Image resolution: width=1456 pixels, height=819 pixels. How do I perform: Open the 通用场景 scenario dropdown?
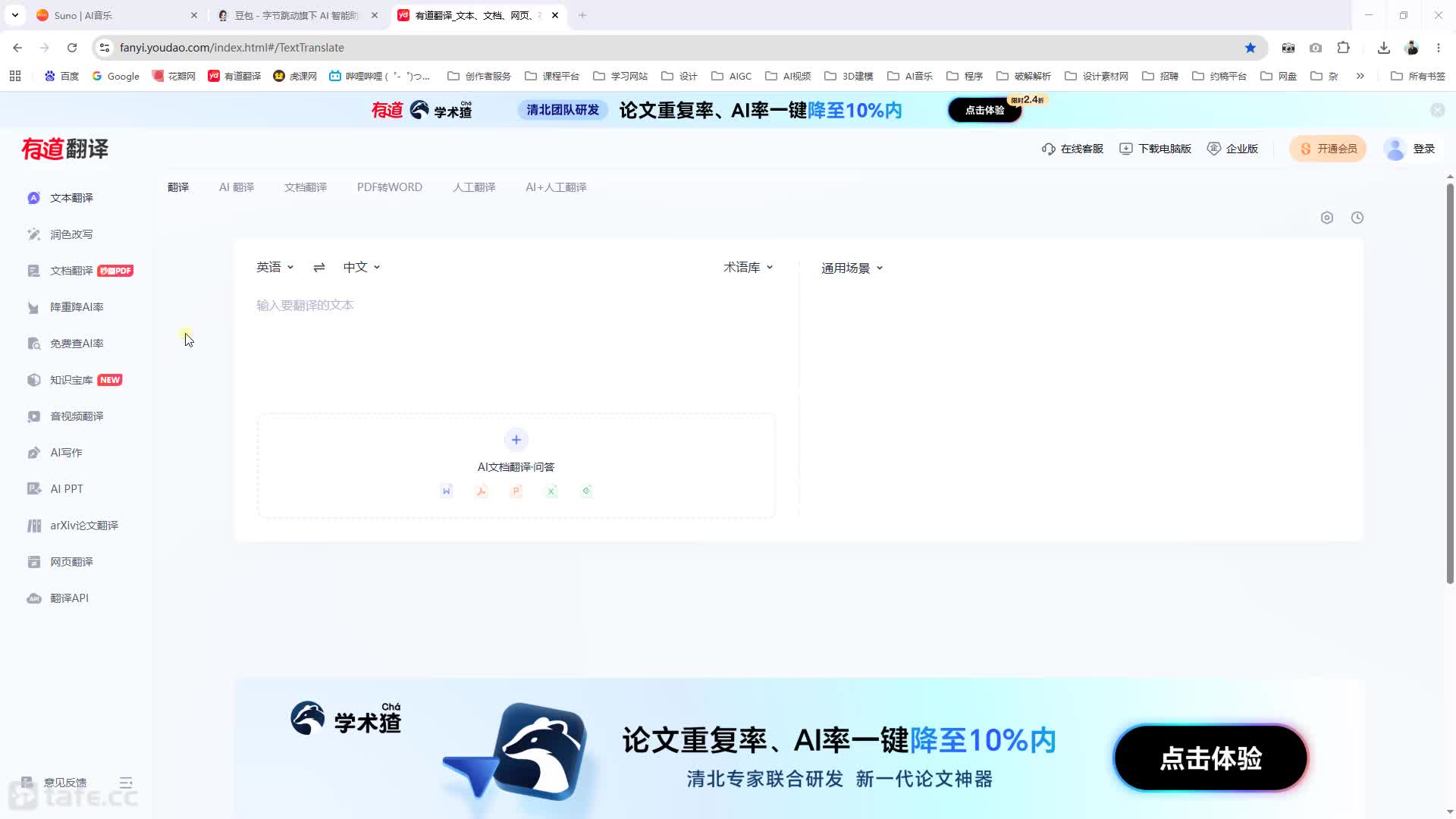click(x=852, y=268)
